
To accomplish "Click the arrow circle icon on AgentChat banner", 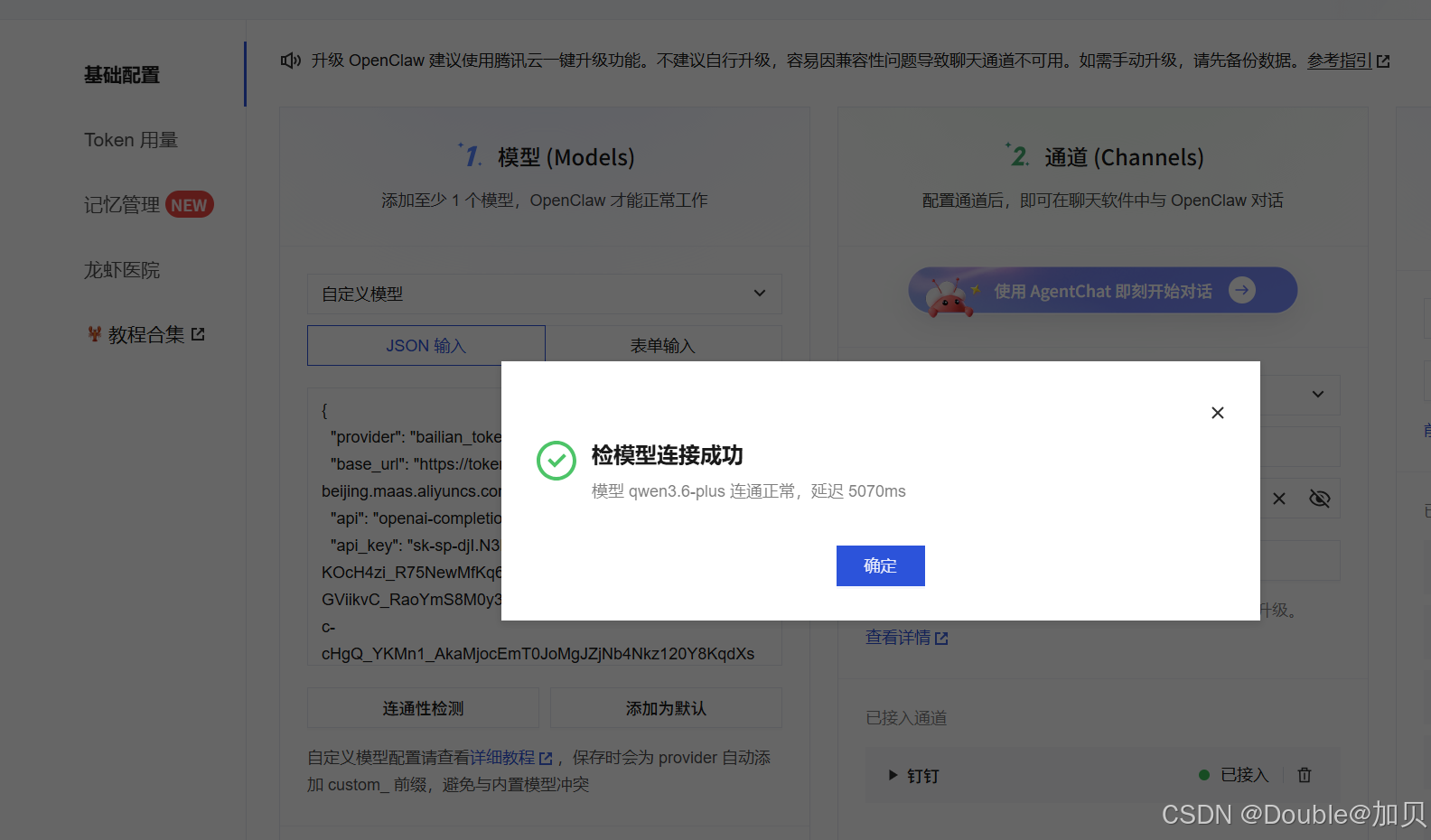I will (1242, 290).
